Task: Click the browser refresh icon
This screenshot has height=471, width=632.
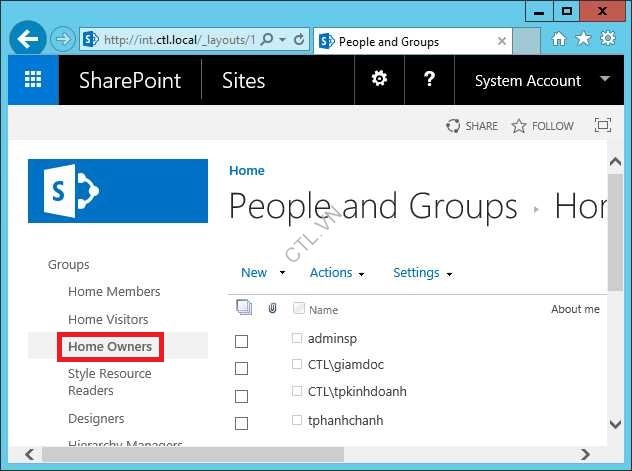Action: click(299, 40)
